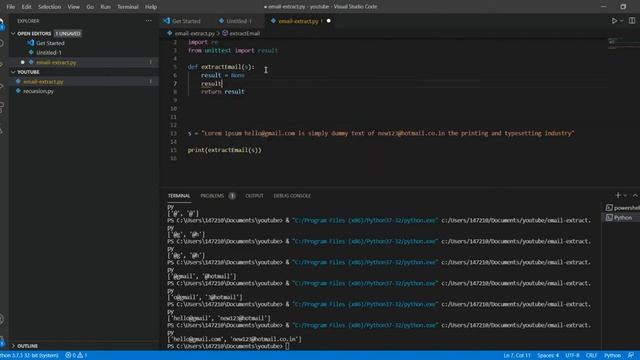Click Python icon in breadcrumb path

coord(169,33)
